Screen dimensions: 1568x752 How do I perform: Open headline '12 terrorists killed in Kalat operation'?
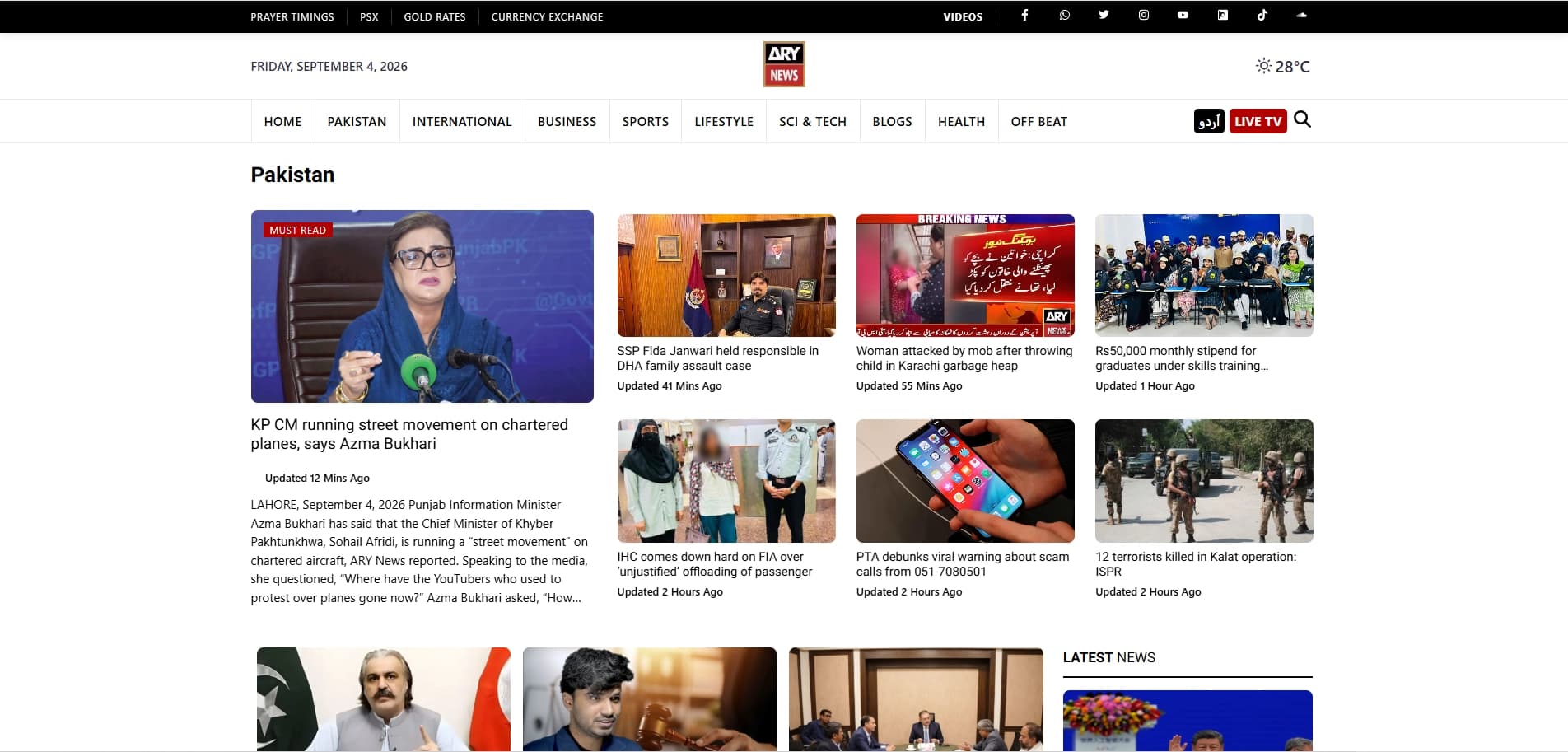pos(1196,564)
